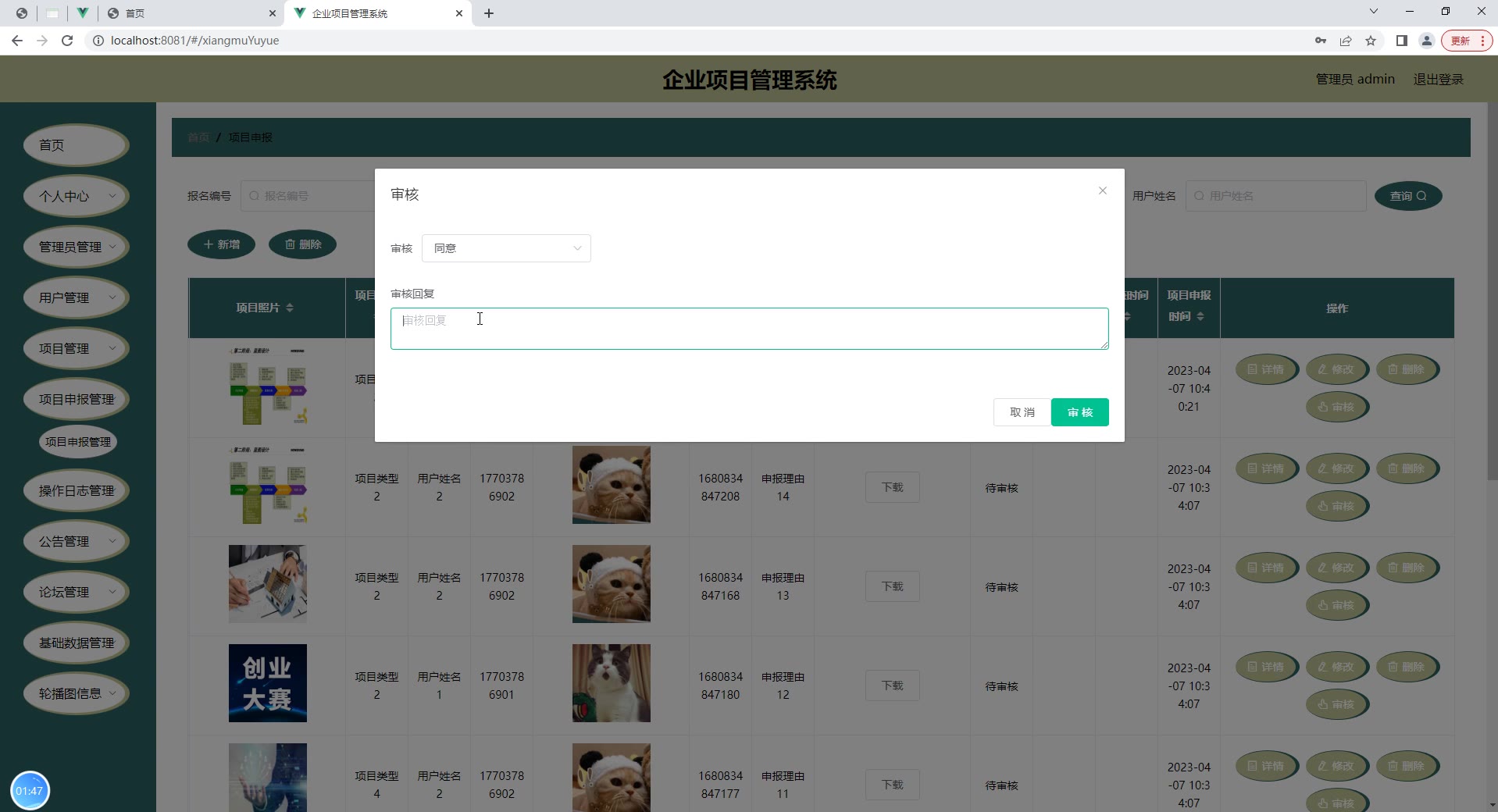Click the 取消 button in the dialog
The height and width of the screenshot is (812, 1498).
(1022, 412)
